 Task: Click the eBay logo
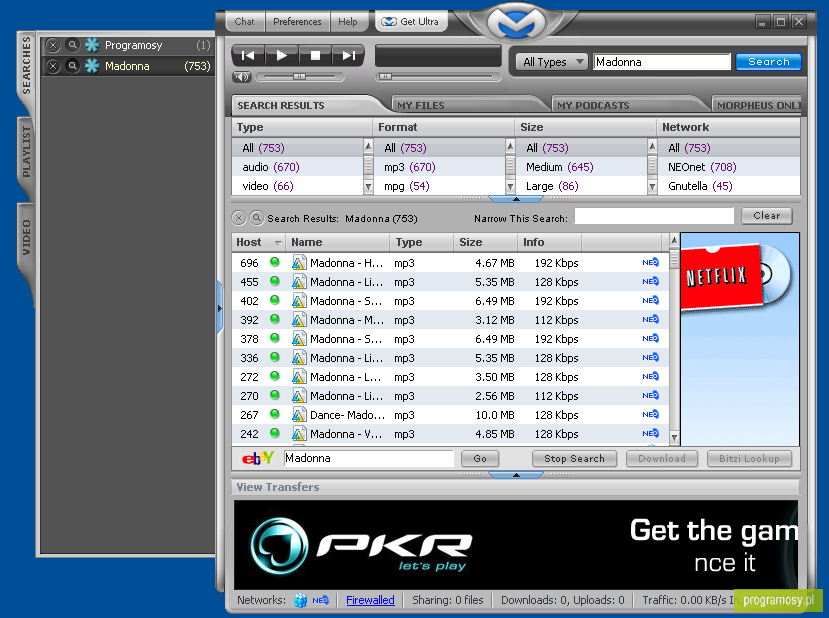(x=257, y=458)
